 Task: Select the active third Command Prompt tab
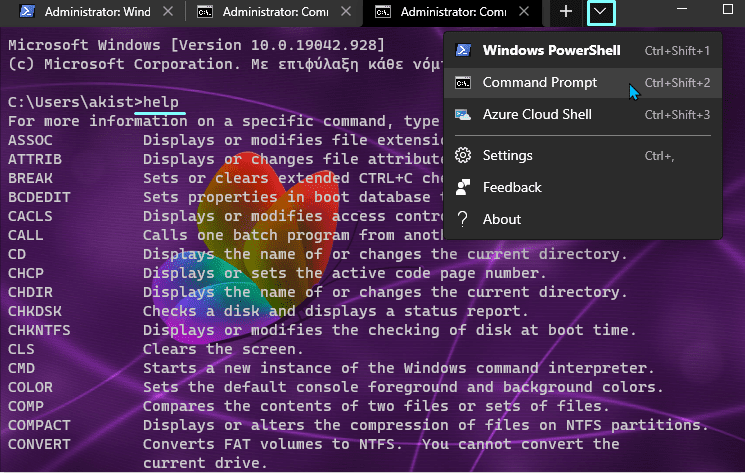click(452, 12)
